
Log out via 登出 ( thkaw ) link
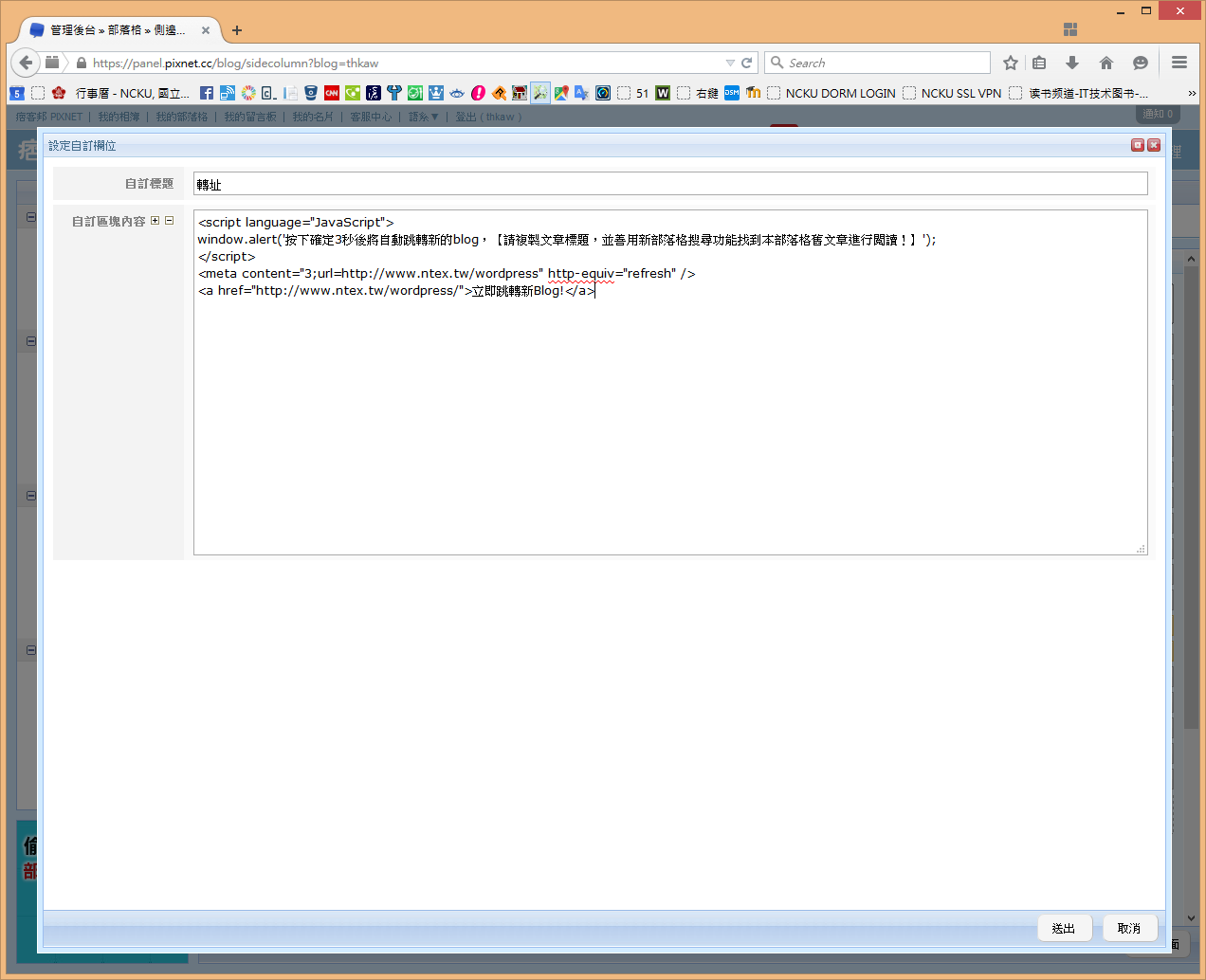coord(488,117)
